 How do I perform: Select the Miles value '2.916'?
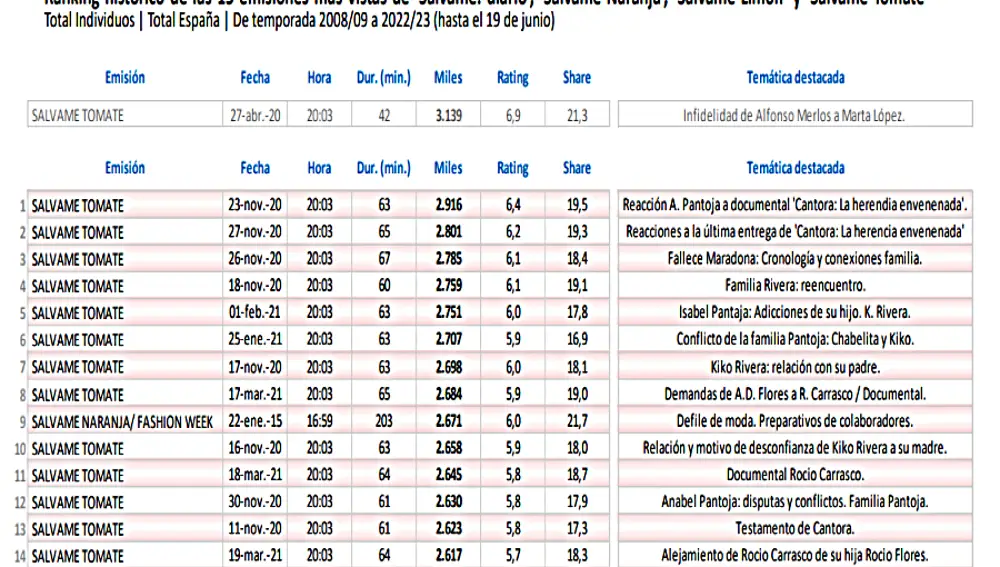(x=449, y=205)
